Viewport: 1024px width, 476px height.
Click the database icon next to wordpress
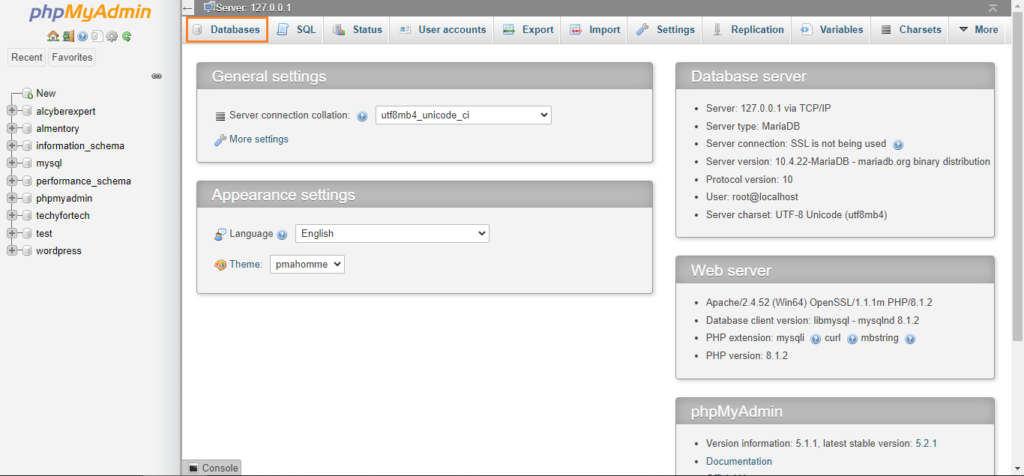(27, 251)
